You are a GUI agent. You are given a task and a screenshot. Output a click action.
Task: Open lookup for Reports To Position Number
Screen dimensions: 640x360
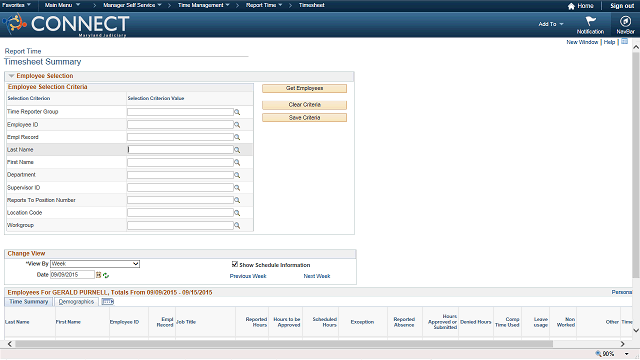237,200
